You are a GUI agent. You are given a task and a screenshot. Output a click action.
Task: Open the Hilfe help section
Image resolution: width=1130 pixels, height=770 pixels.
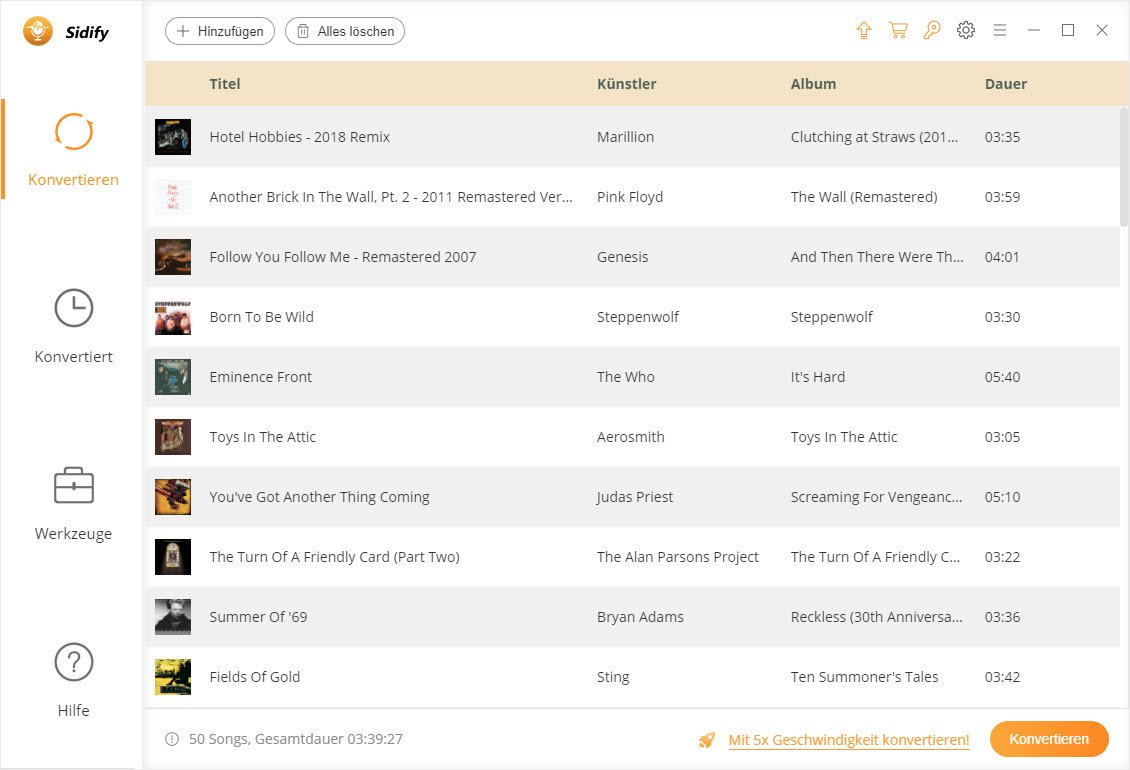pos(73,680)
